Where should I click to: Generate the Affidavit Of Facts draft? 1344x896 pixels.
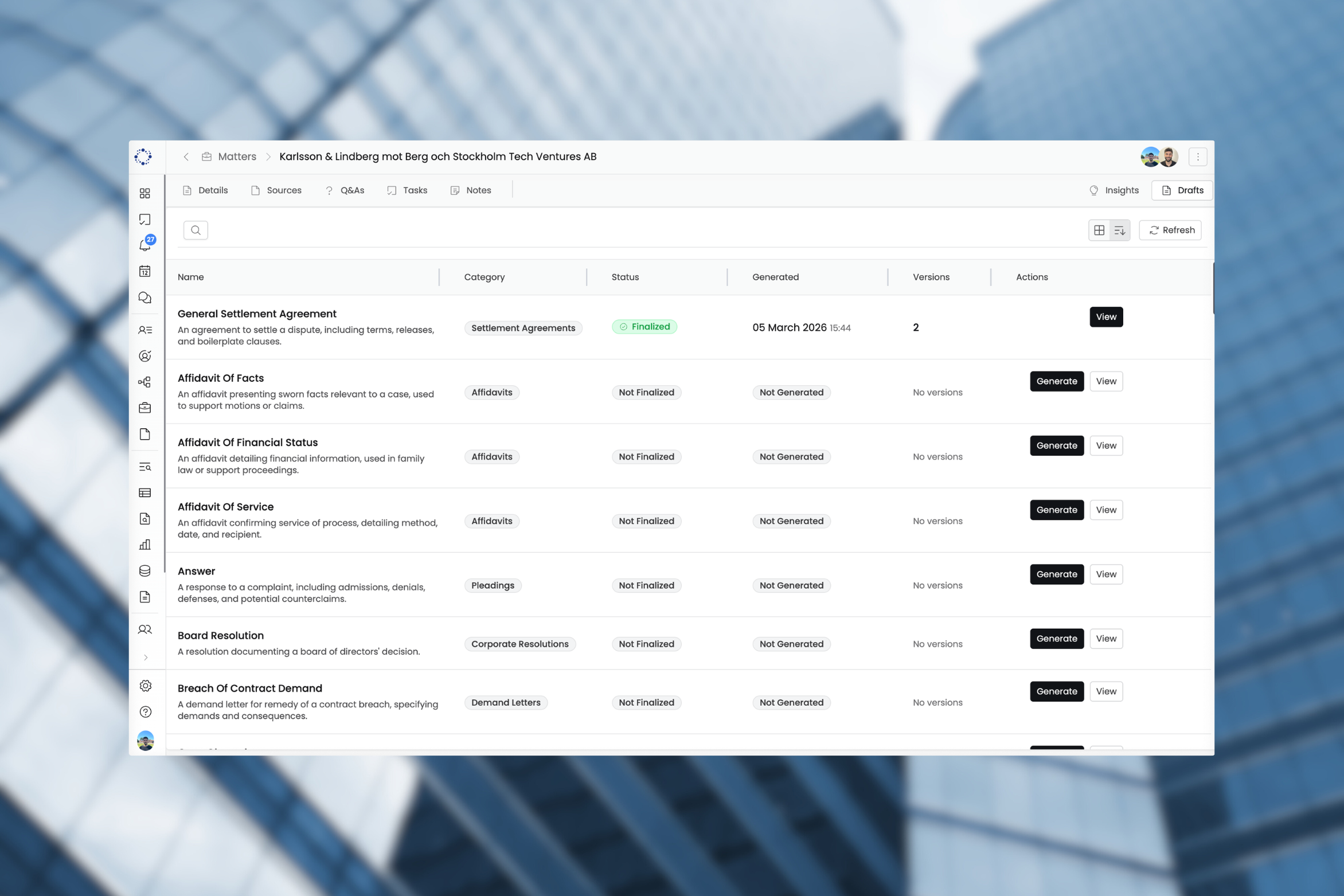1056,381
